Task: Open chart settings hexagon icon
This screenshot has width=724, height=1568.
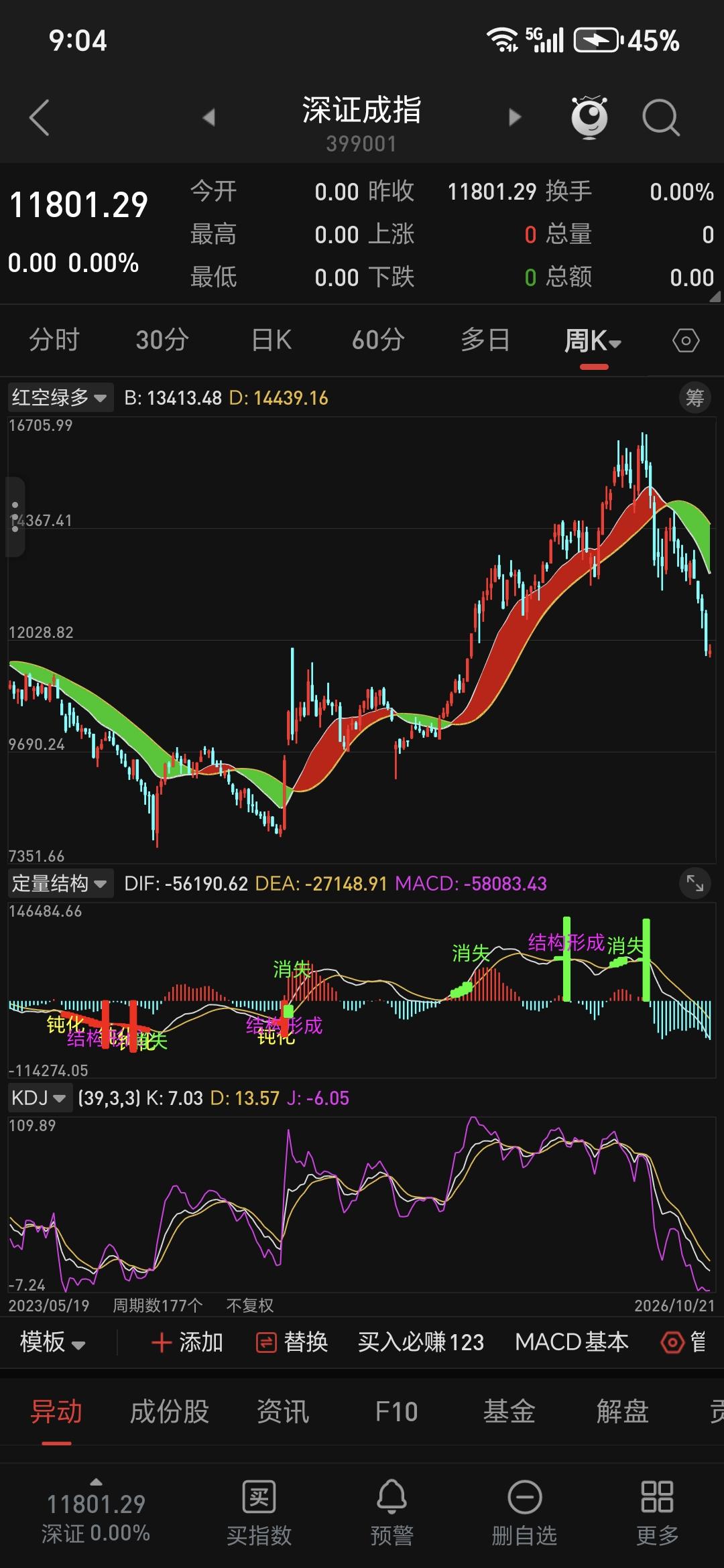Action: 686,341
